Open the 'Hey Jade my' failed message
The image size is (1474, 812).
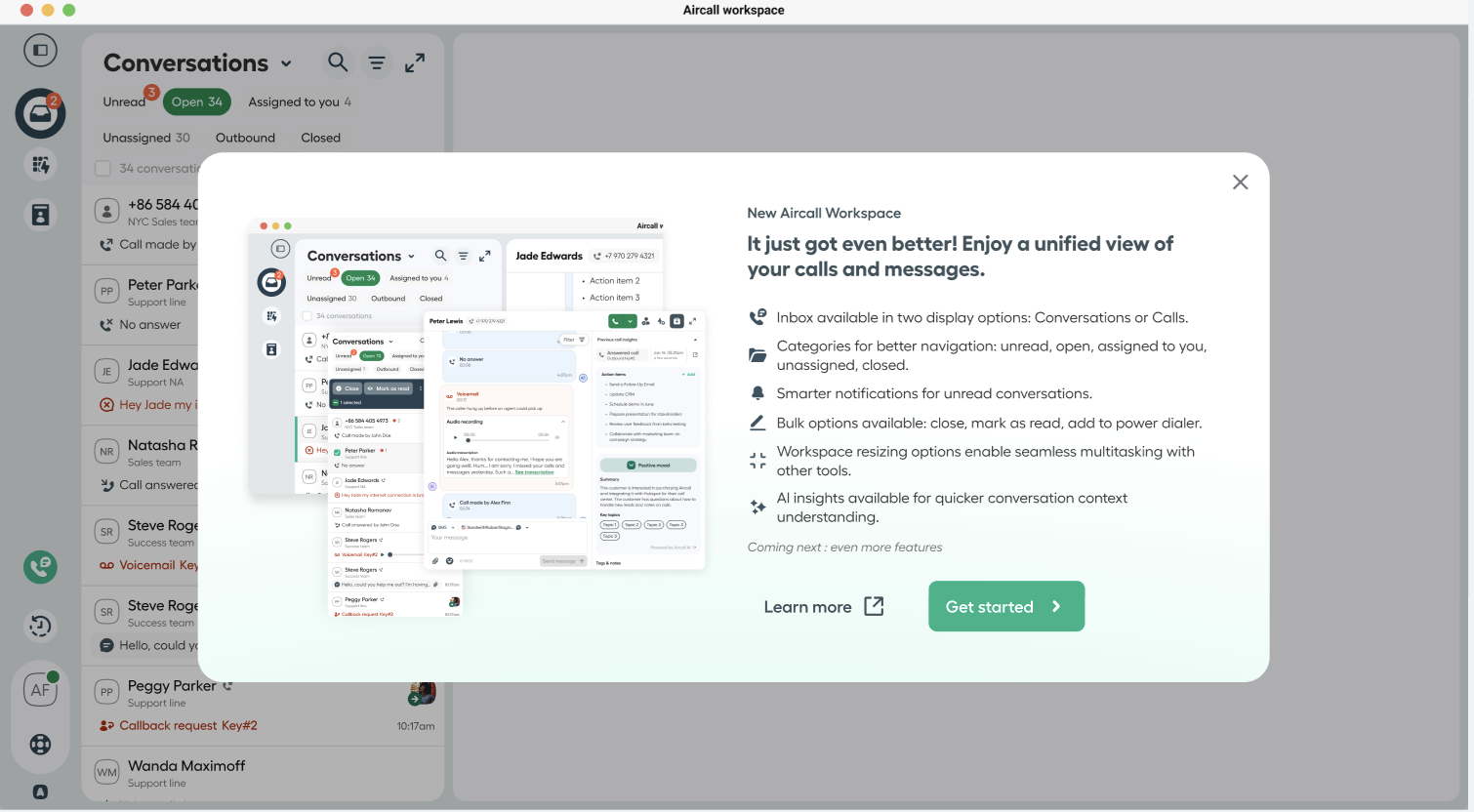click(148, 405)
